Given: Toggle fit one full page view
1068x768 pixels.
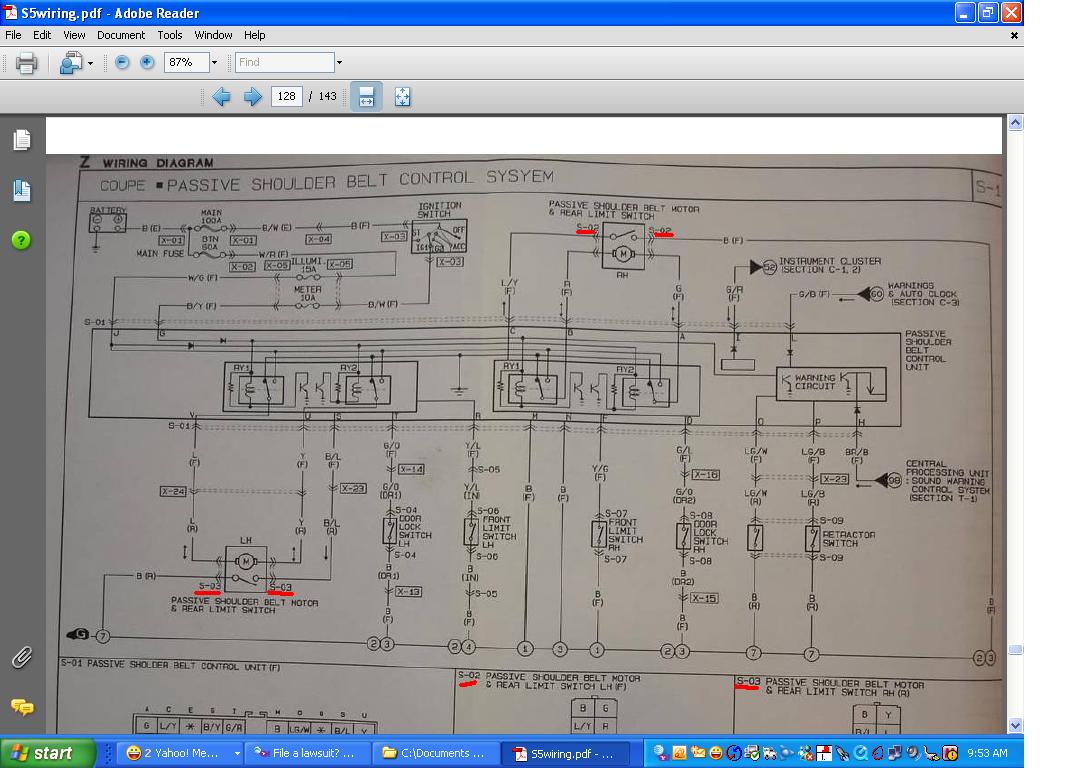Looking at the screenshot, I should pos(402,97).
